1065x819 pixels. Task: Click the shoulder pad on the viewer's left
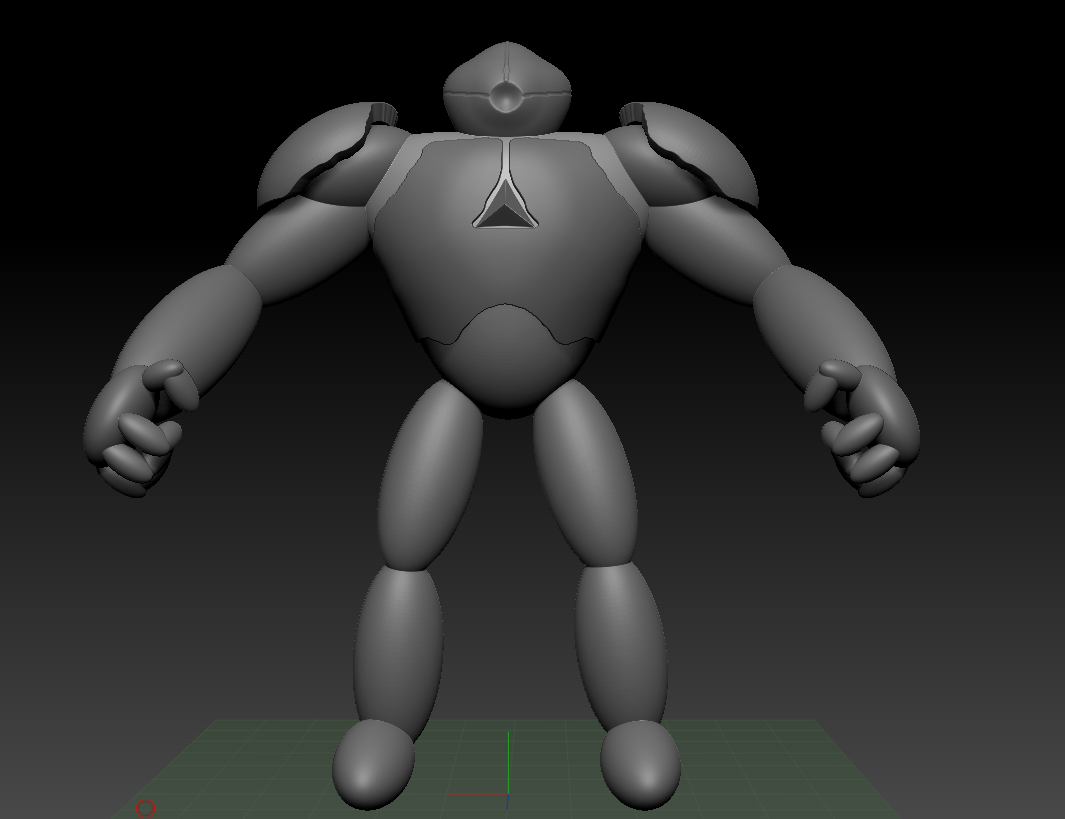pos(317,156)
